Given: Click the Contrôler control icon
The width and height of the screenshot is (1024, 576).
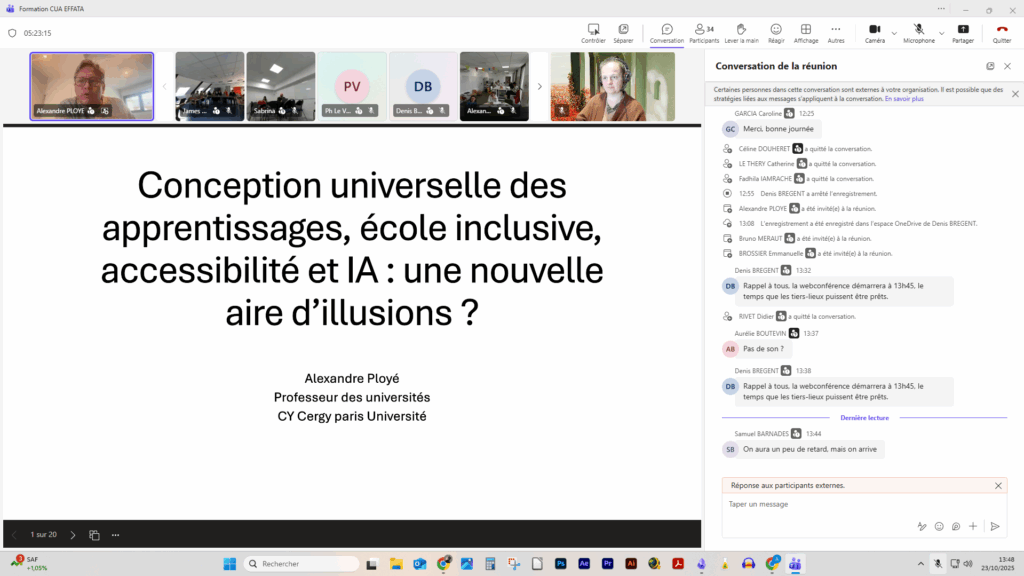Looking at the screenshot, I should click(593, 32).
